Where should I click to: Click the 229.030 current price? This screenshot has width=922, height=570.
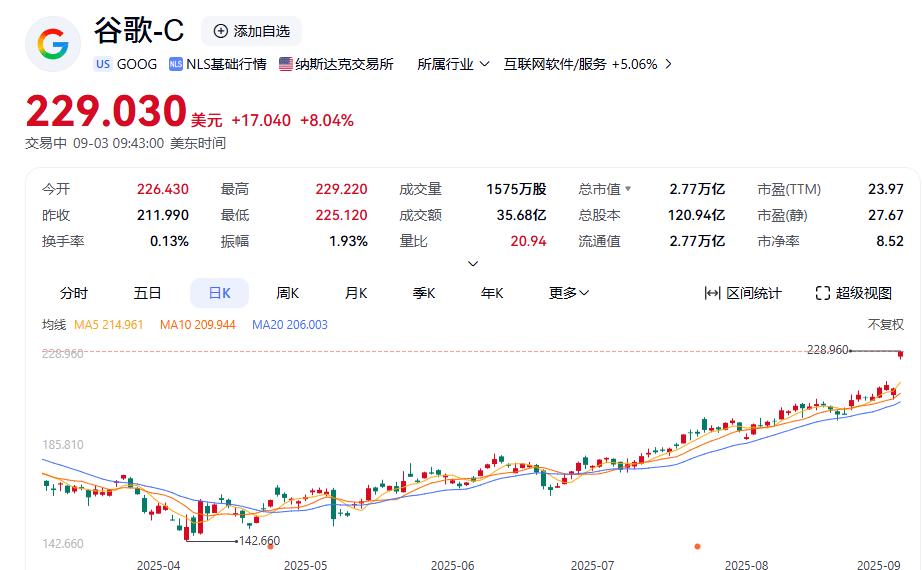pos(106,111)
